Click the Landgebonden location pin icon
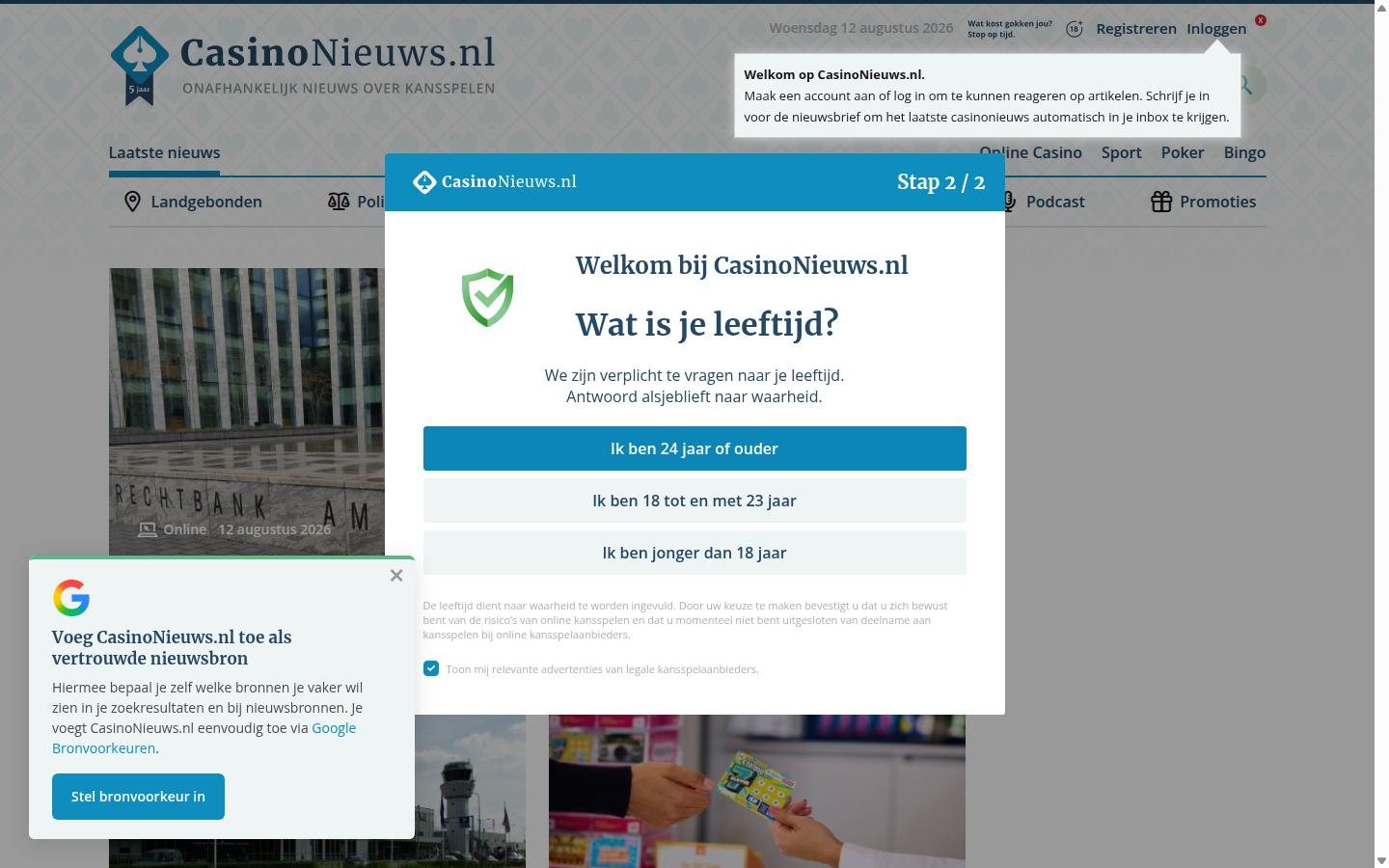This screenshot has height=868, width=1389. coord(132,202)
